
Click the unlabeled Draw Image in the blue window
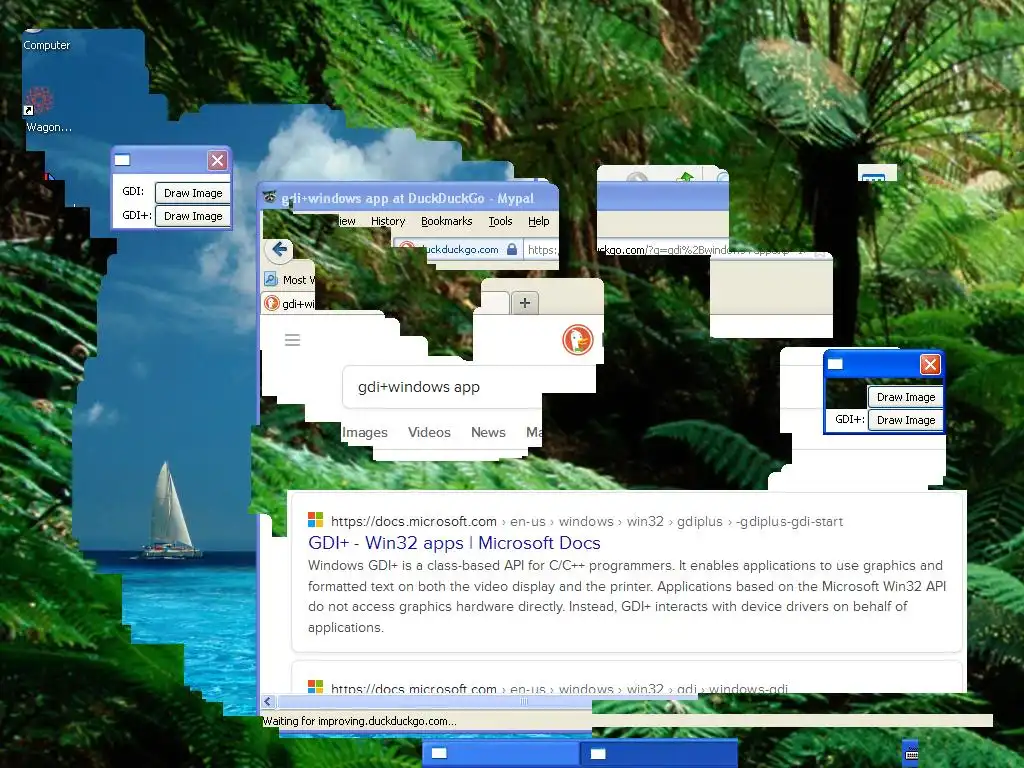906,397
